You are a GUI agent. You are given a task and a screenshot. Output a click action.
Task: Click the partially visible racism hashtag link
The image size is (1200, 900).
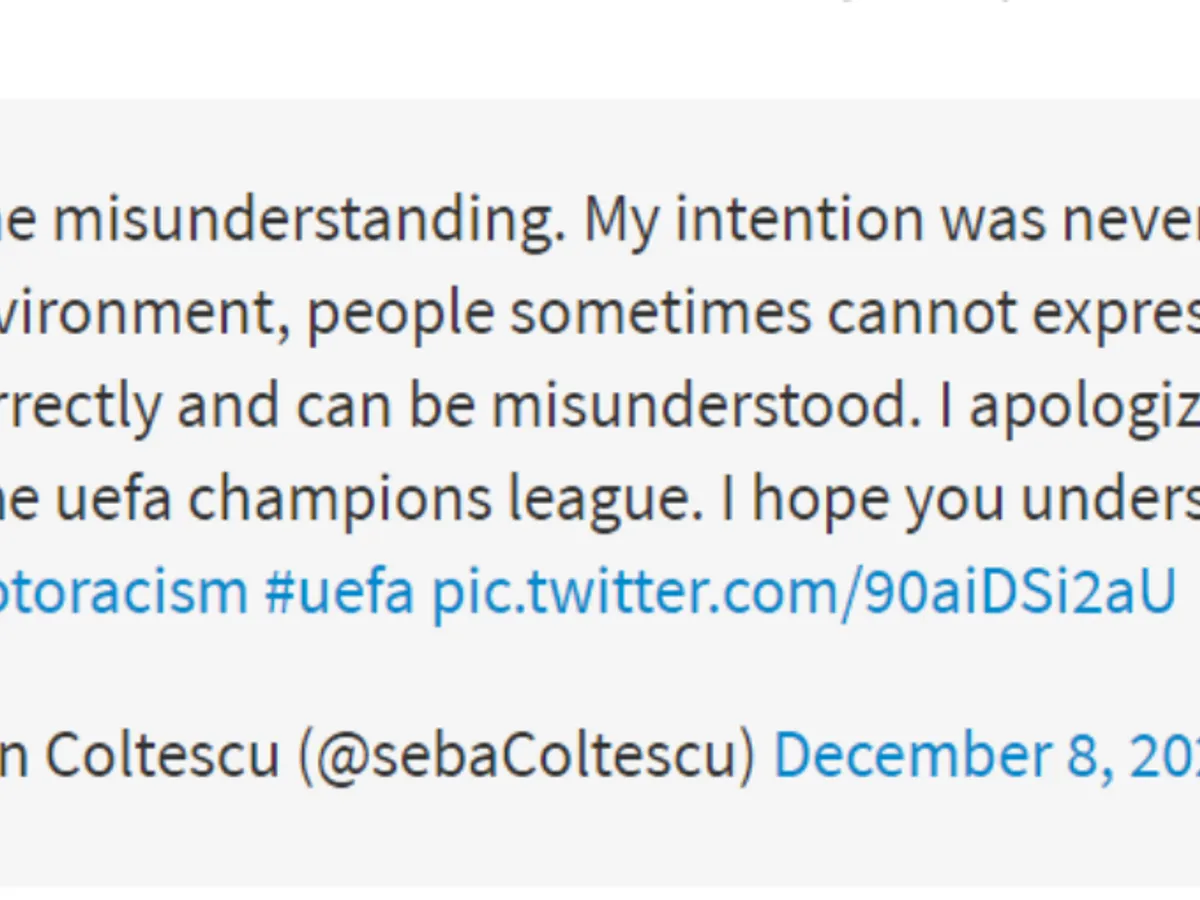tap(124, 592)
